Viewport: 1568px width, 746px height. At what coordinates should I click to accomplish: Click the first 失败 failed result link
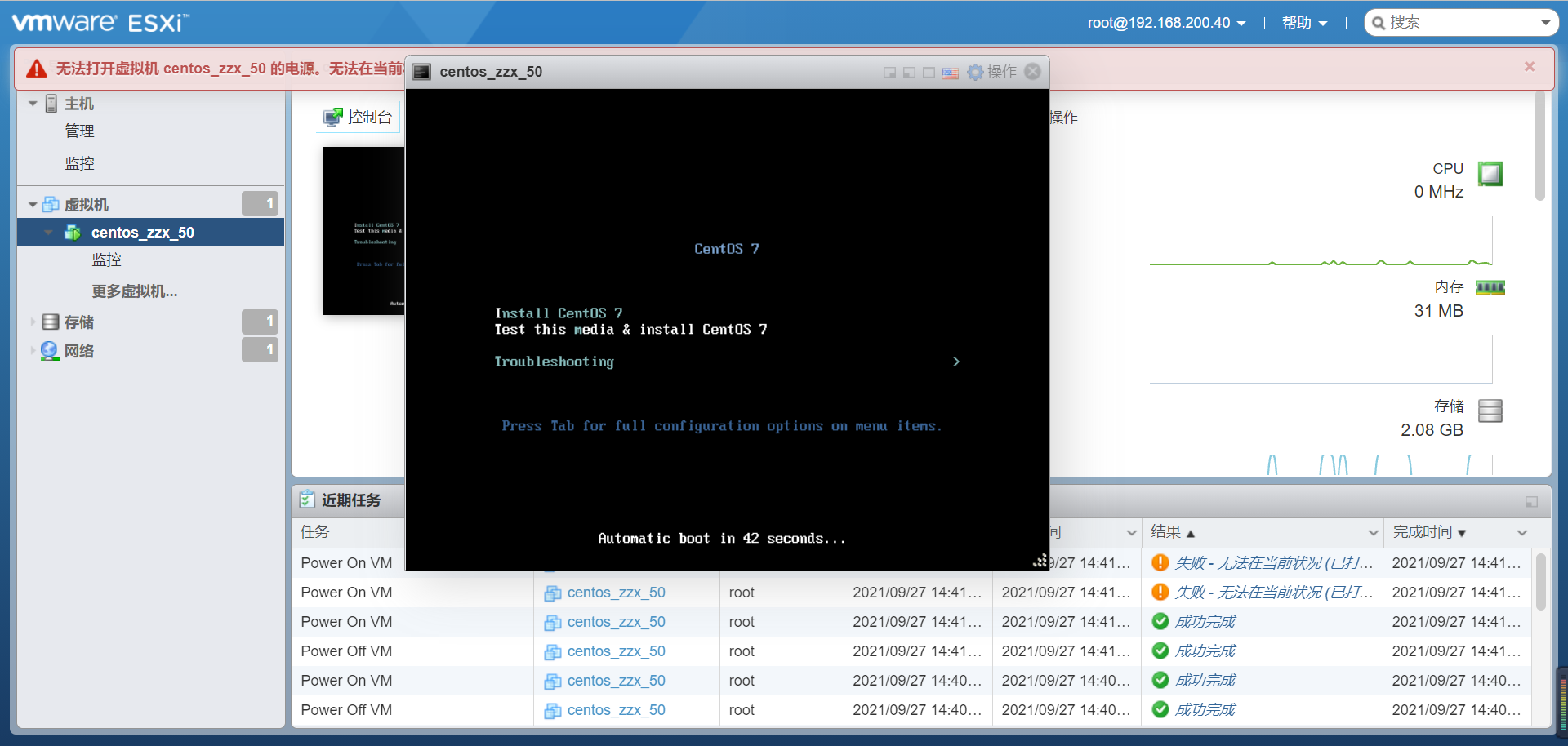pos(1274,563)
